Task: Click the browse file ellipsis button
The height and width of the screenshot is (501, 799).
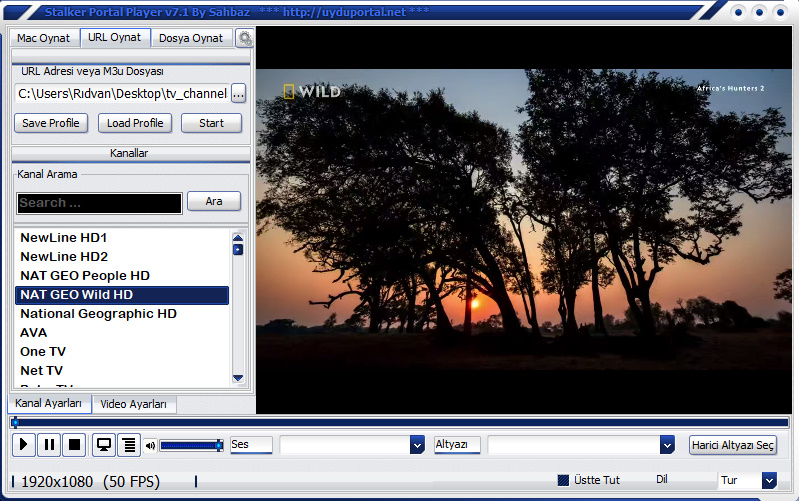Action: coord(238,94)
